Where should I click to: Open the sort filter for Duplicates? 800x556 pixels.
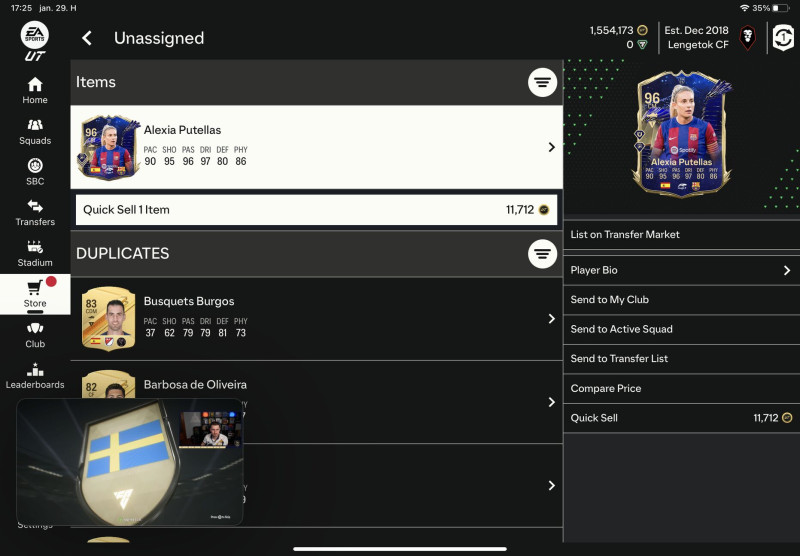pos(542,254)
